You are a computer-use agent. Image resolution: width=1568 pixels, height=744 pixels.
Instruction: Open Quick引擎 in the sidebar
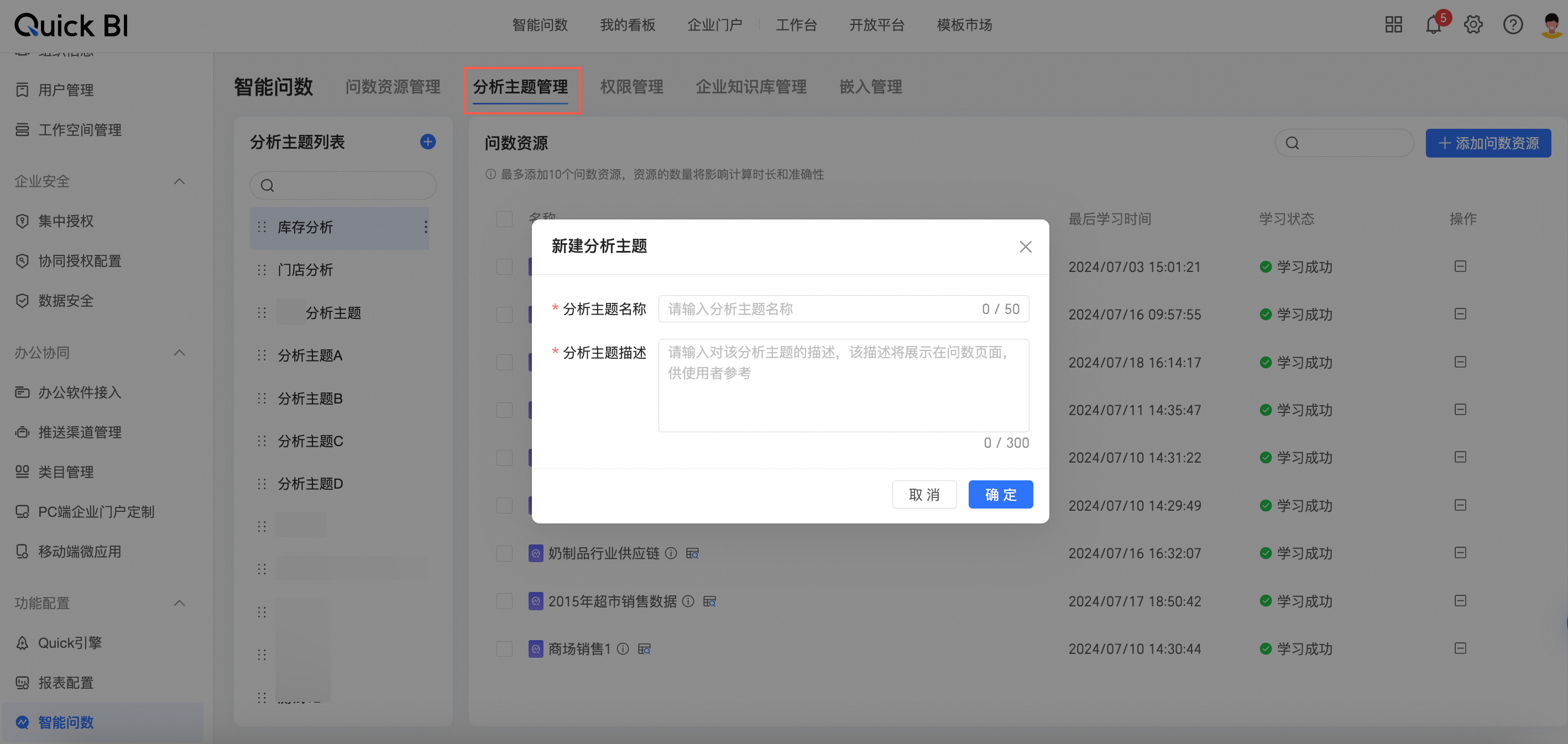[70, 643]
